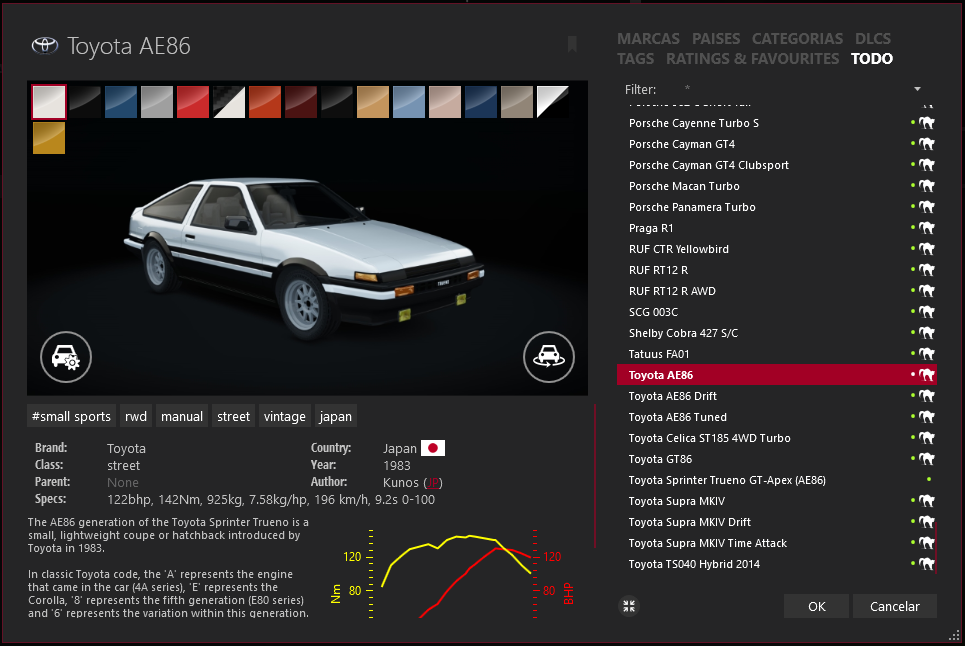
Task: Click the Kunos icon beside Toyota GT86
Action: click(928, 459)
